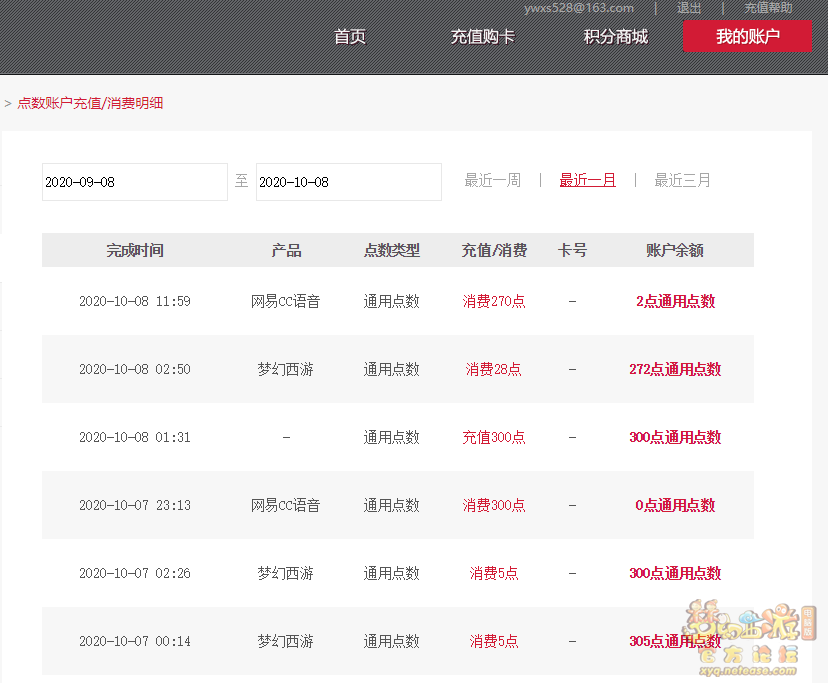Click the ywxs528@163.com account link

point(579,8)
